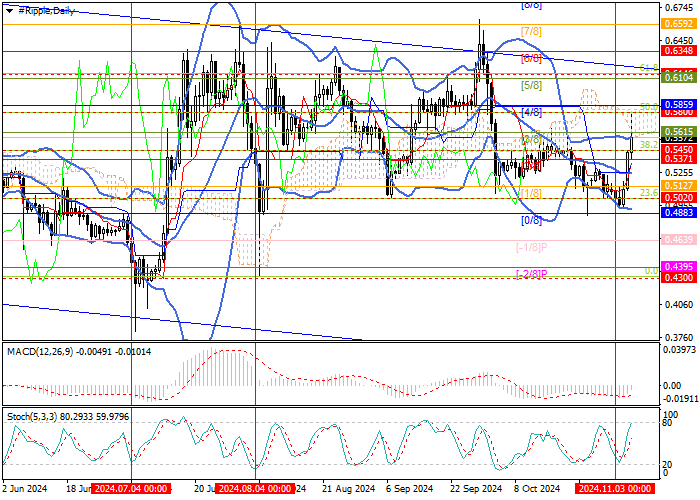The image size is (700, 500).
Task: Click the [6/8] Murrey level label
Action: 531,58
